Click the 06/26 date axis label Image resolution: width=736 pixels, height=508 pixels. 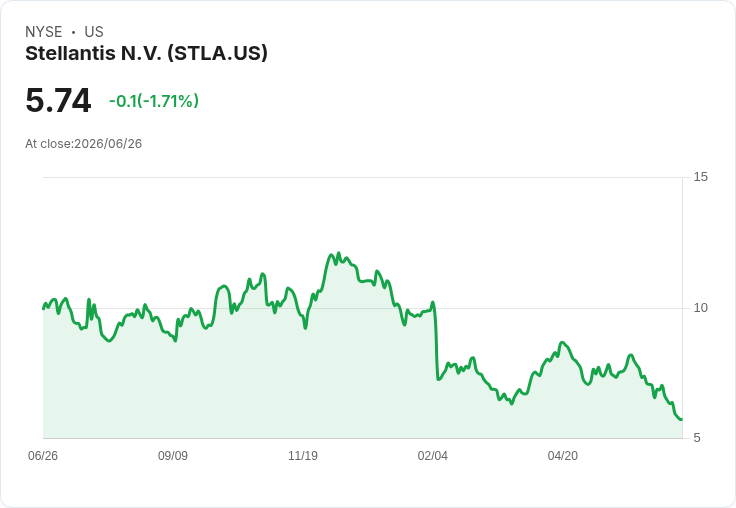point(43,455)
